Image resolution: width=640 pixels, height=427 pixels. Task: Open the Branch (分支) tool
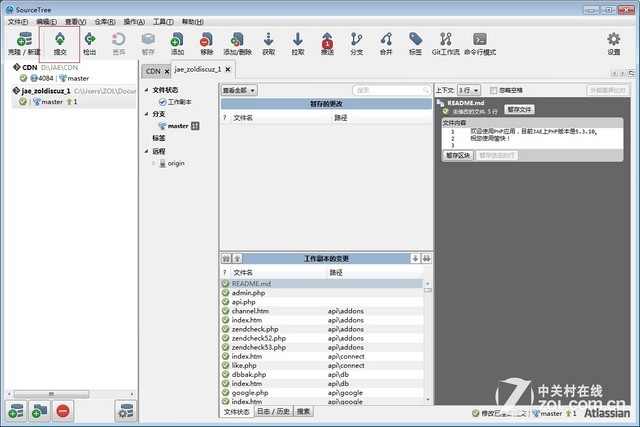tap(356, 42)
